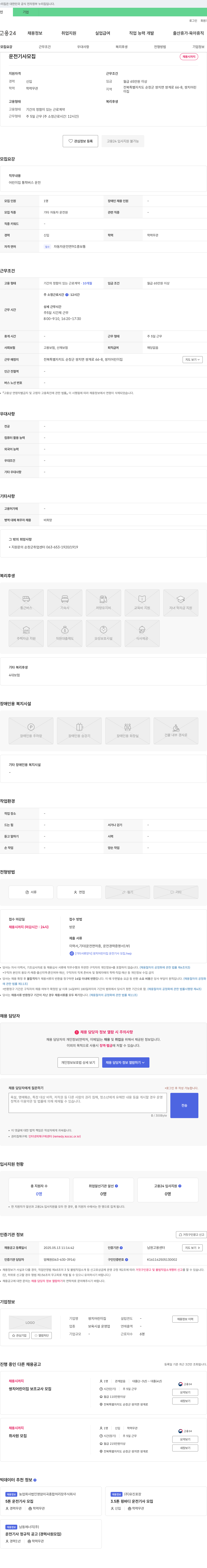Open the 취업지원 main menu
The height and width of the screenshot is (1568, 207).
[69, 33]
